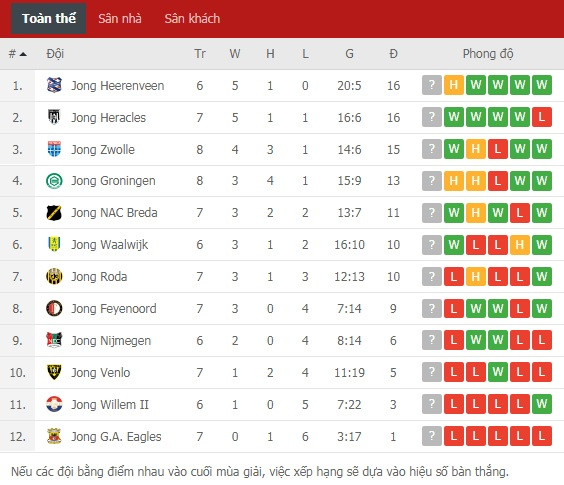564x485 pixels.
Task: Click the gray question mark for Jong Heerenveen
Action: (432, 85)
